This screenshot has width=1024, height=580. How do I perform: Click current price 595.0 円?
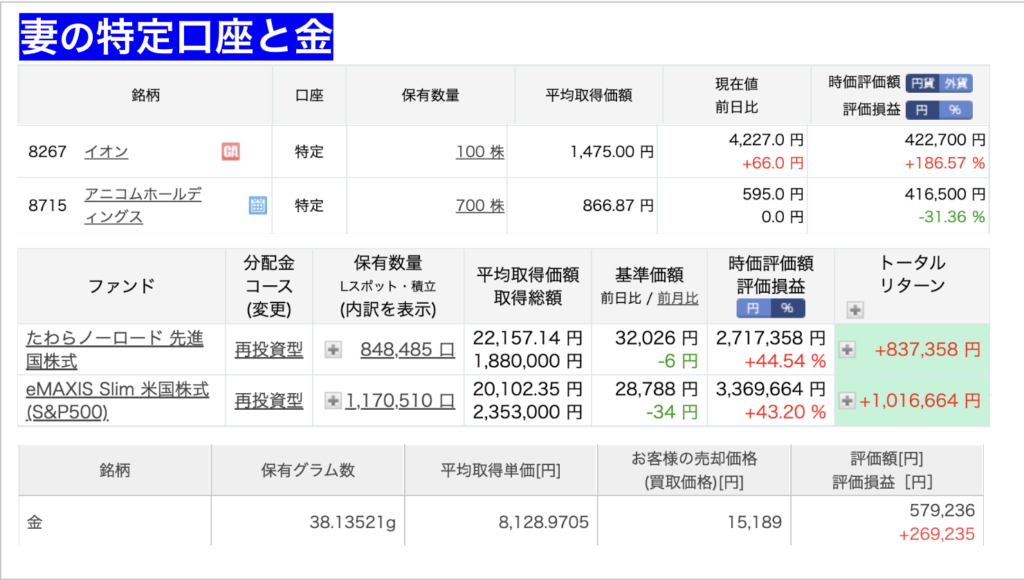coord(773,194)
